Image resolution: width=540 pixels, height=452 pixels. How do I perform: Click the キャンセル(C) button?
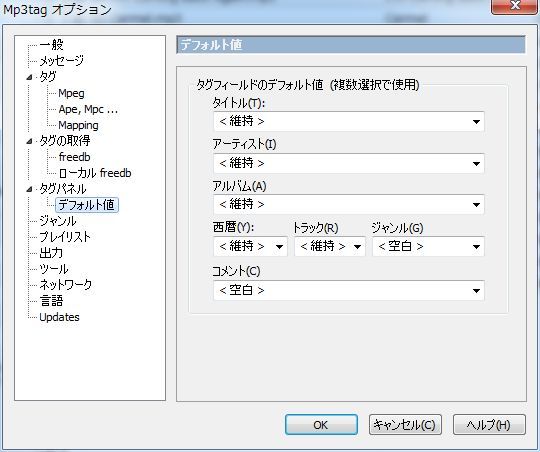(405, 425)
